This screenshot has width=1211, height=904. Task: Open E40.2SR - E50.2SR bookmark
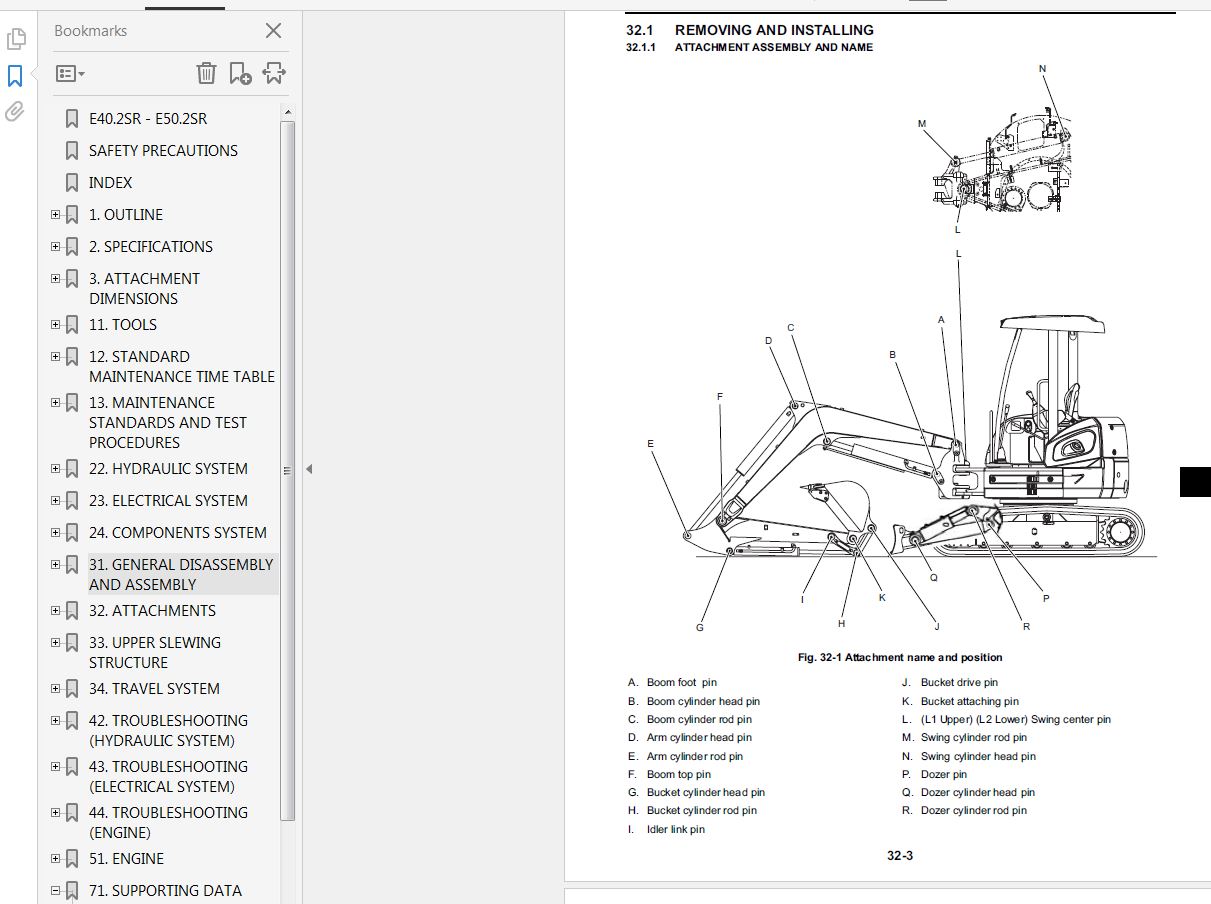(147, 119)
